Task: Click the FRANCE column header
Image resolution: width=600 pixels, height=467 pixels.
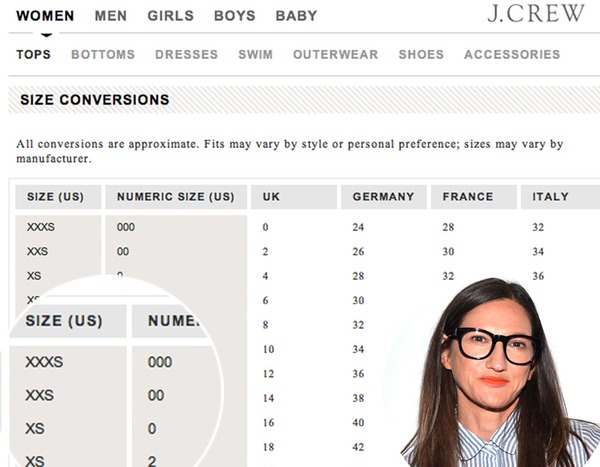Action: (x=474, y=197)
